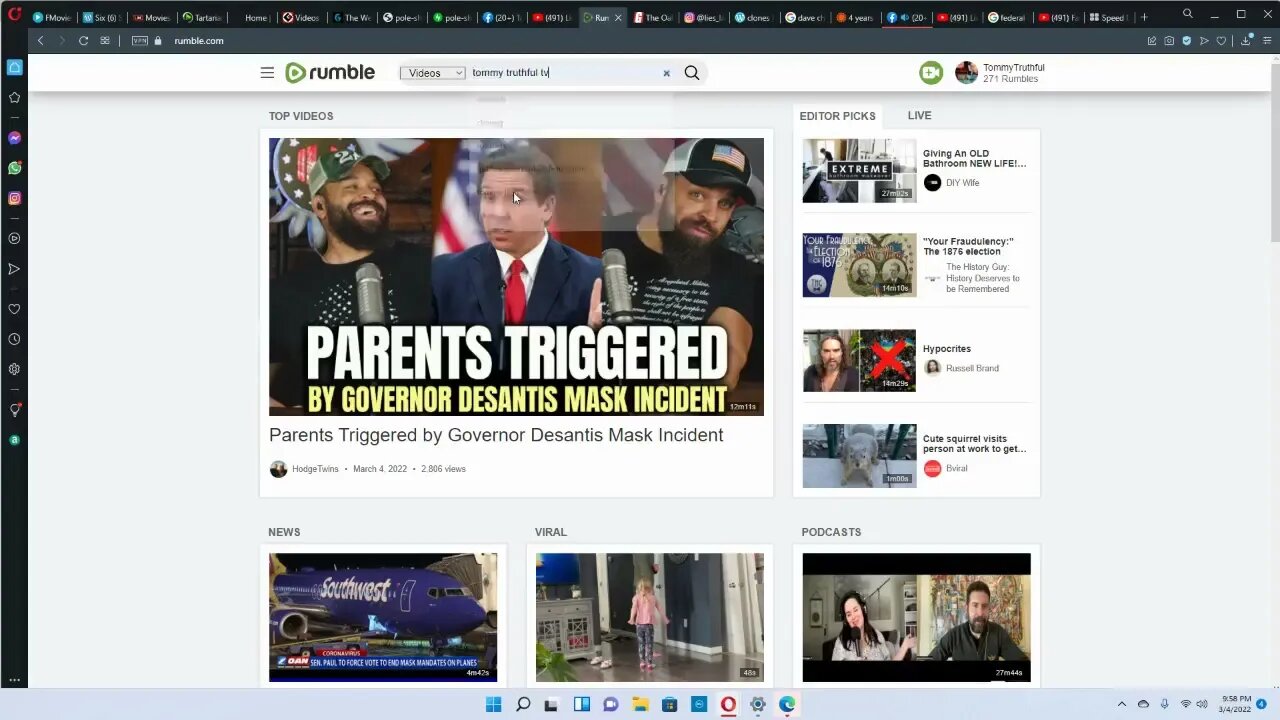1280x720 pixels.
Task: Open the Bviral channel link
Action: coord(957,468)
